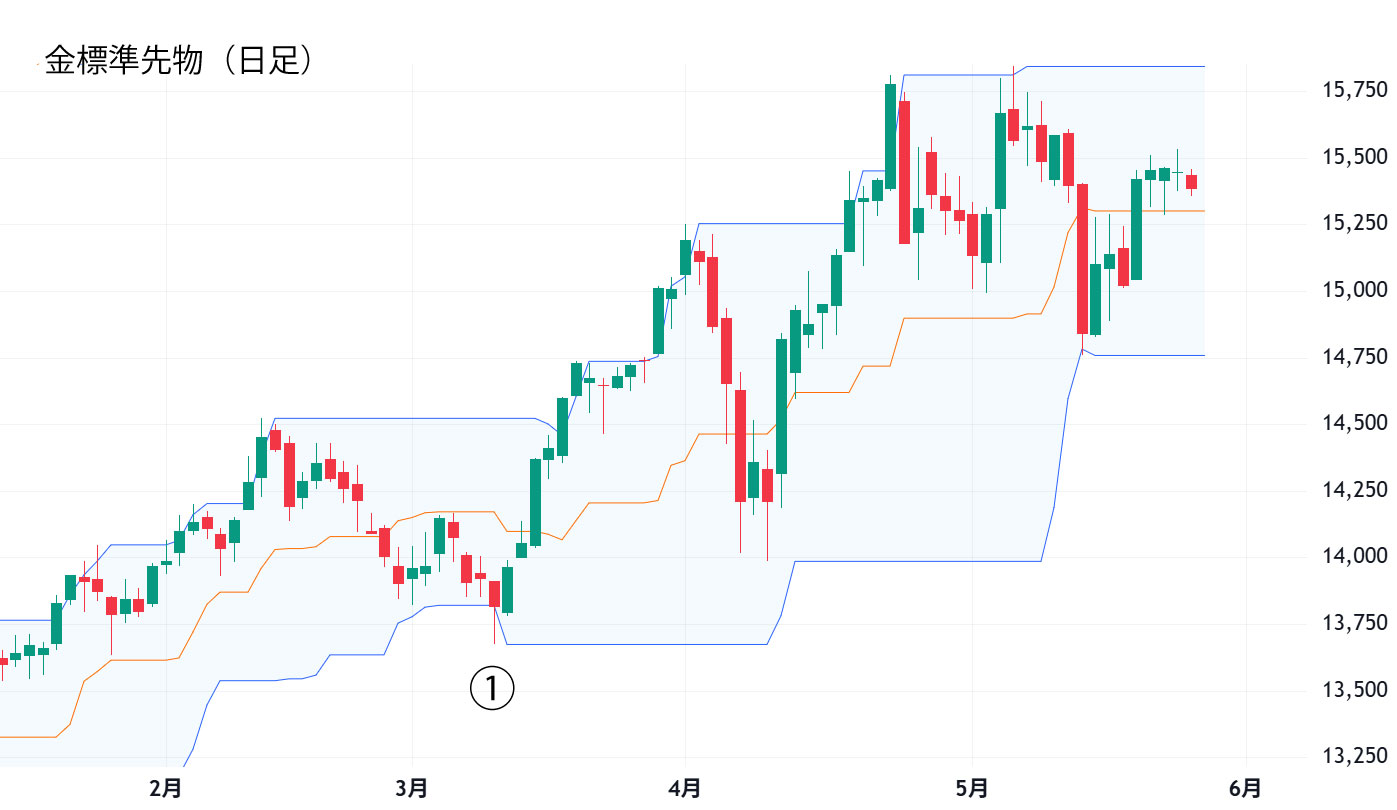Image resolution: width=1397 pixels, height=810 pixels.
Task: Select the 2月 label on time axis
Action: click(x=166, y=789)
